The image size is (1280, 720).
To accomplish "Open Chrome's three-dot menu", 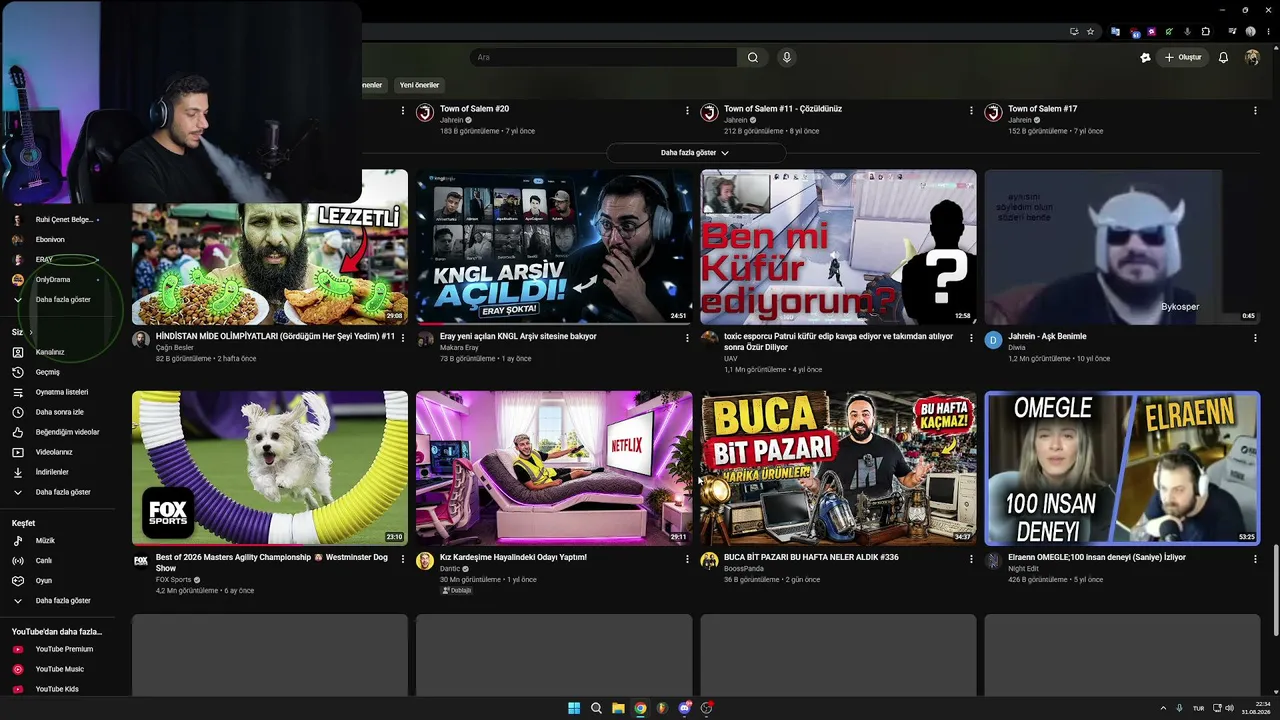I will coord(1268,31).
